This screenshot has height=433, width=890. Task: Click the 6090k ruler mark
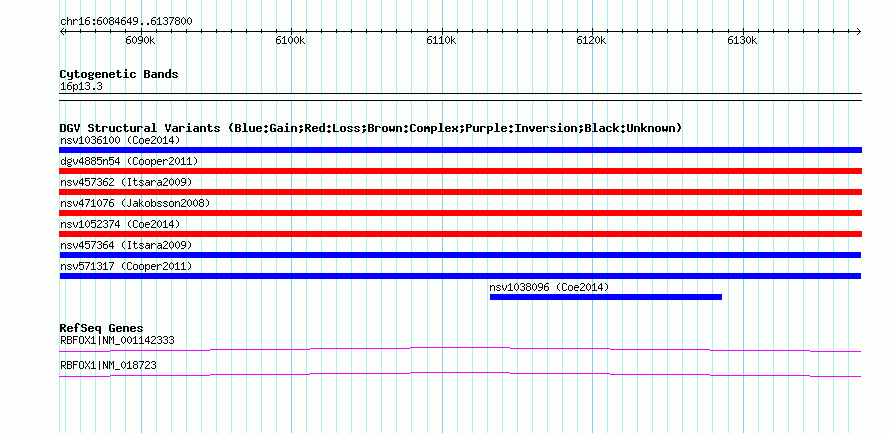(x=140, y=40)
